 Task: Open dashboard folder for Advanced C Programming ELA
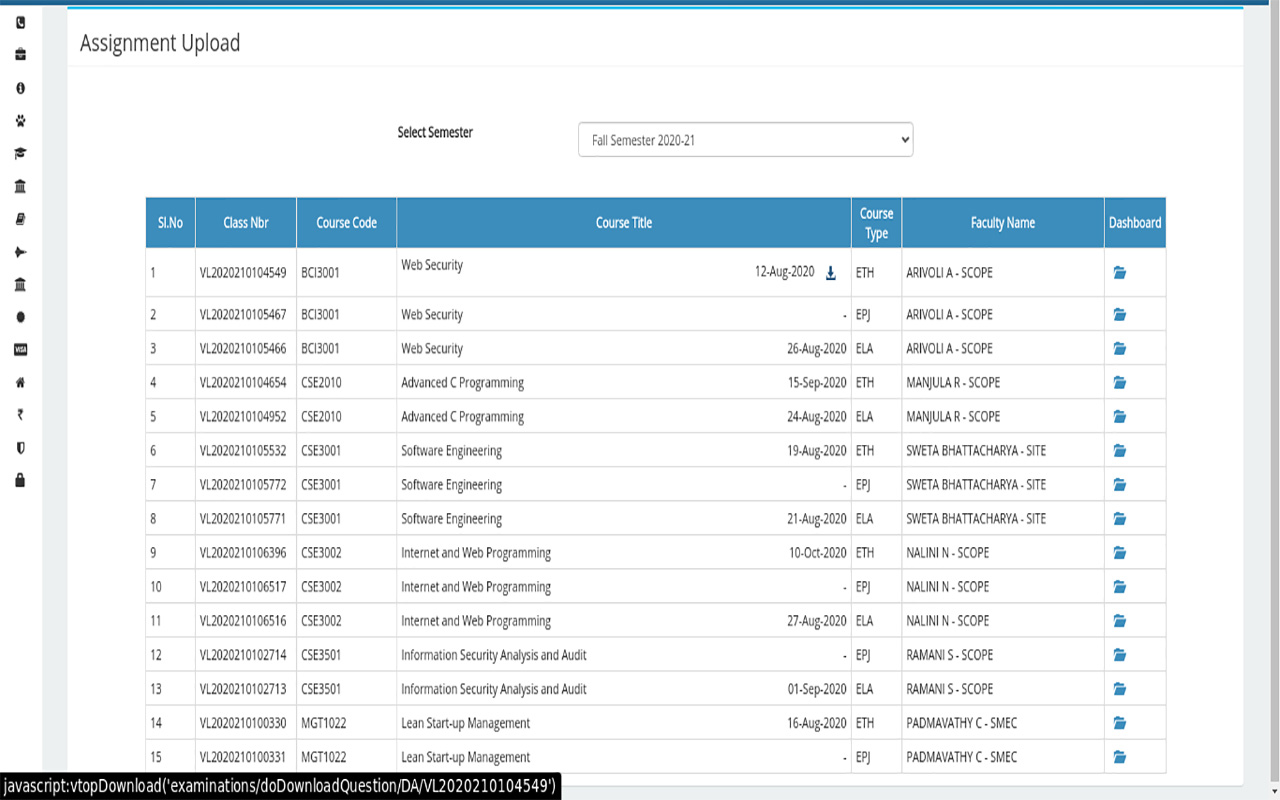coord(1120,416)
